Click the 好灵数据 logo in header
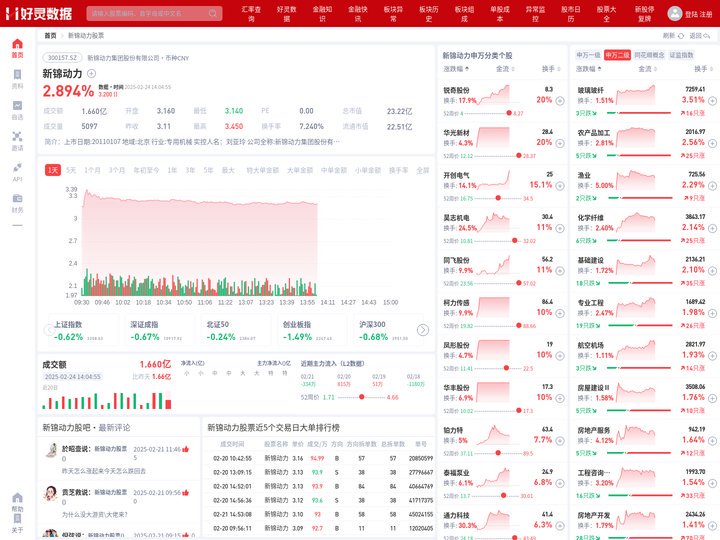 pyautogui.click(x=39, y=13)
